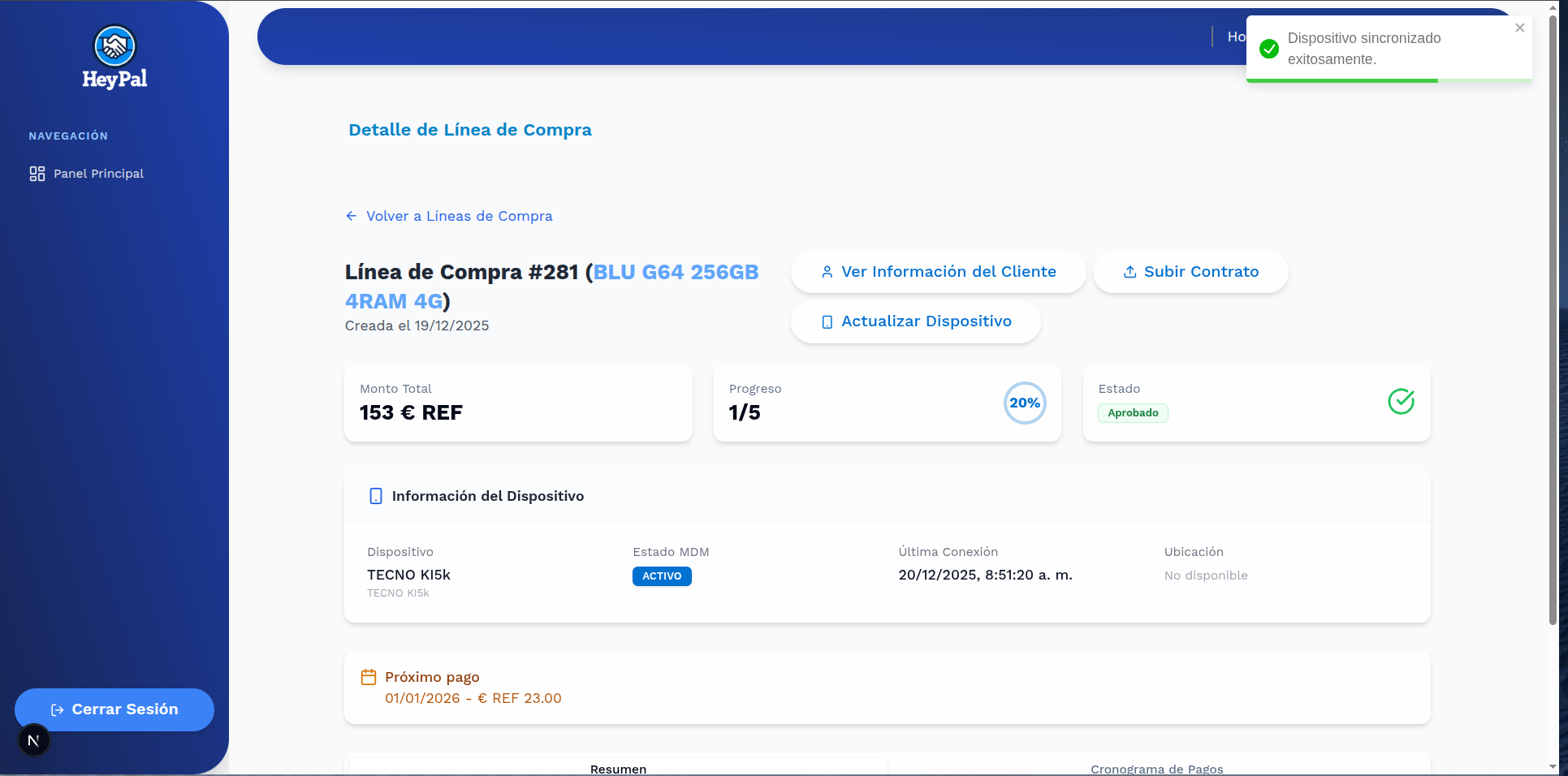
Task: Click the 20% progress circle indicator
Action: [1024, 403]
